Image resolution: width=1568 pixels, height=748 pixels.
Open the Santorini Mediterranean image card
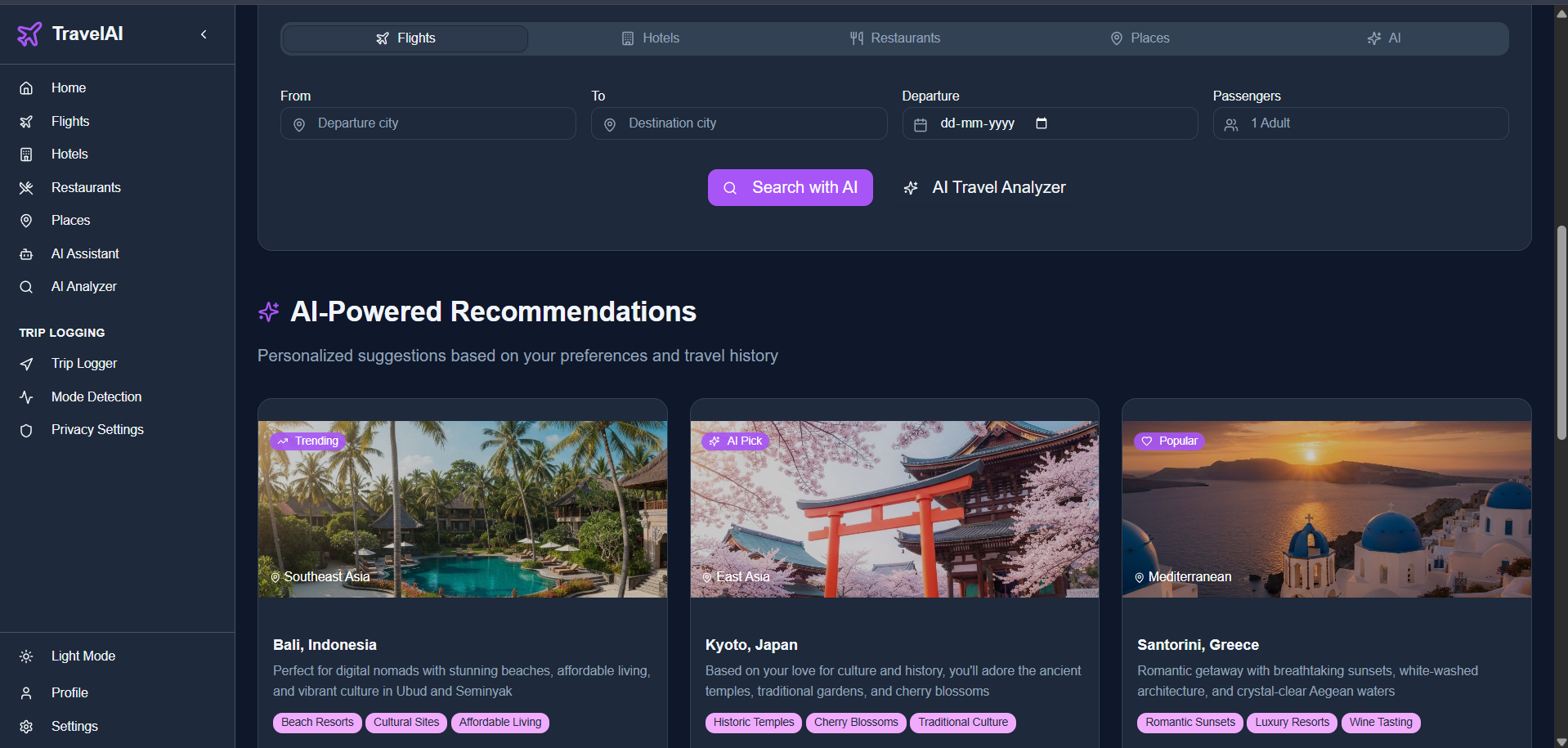pos(1327,509)
